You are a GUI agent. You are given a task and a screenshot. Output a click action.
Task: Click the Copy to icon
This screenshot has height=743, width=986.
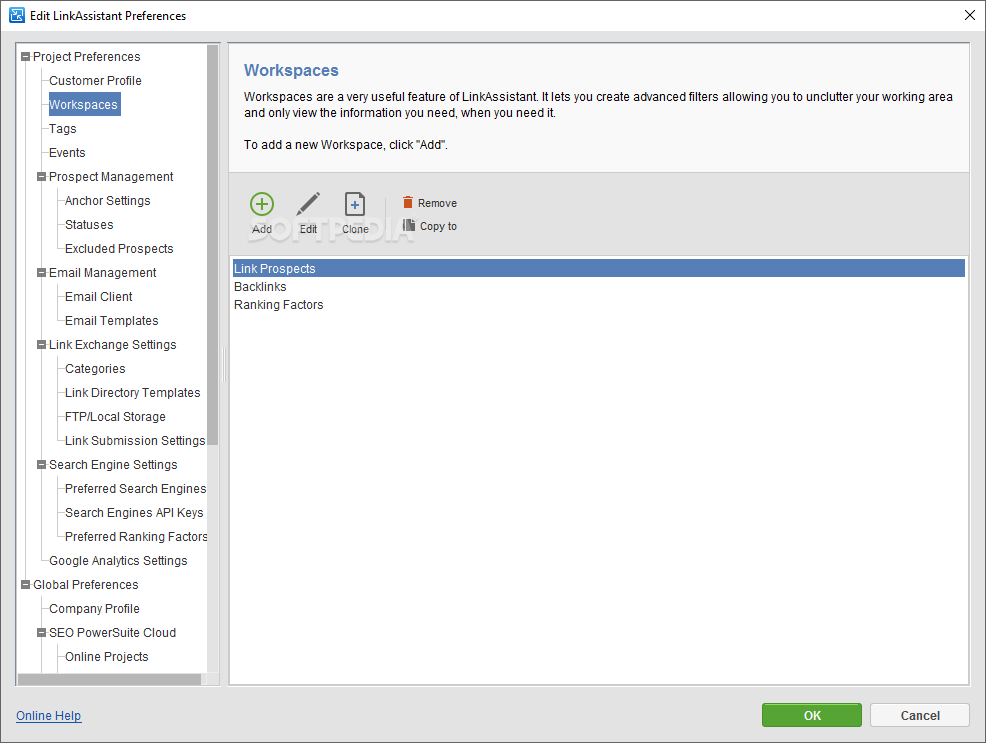click(x=409, y=225)
